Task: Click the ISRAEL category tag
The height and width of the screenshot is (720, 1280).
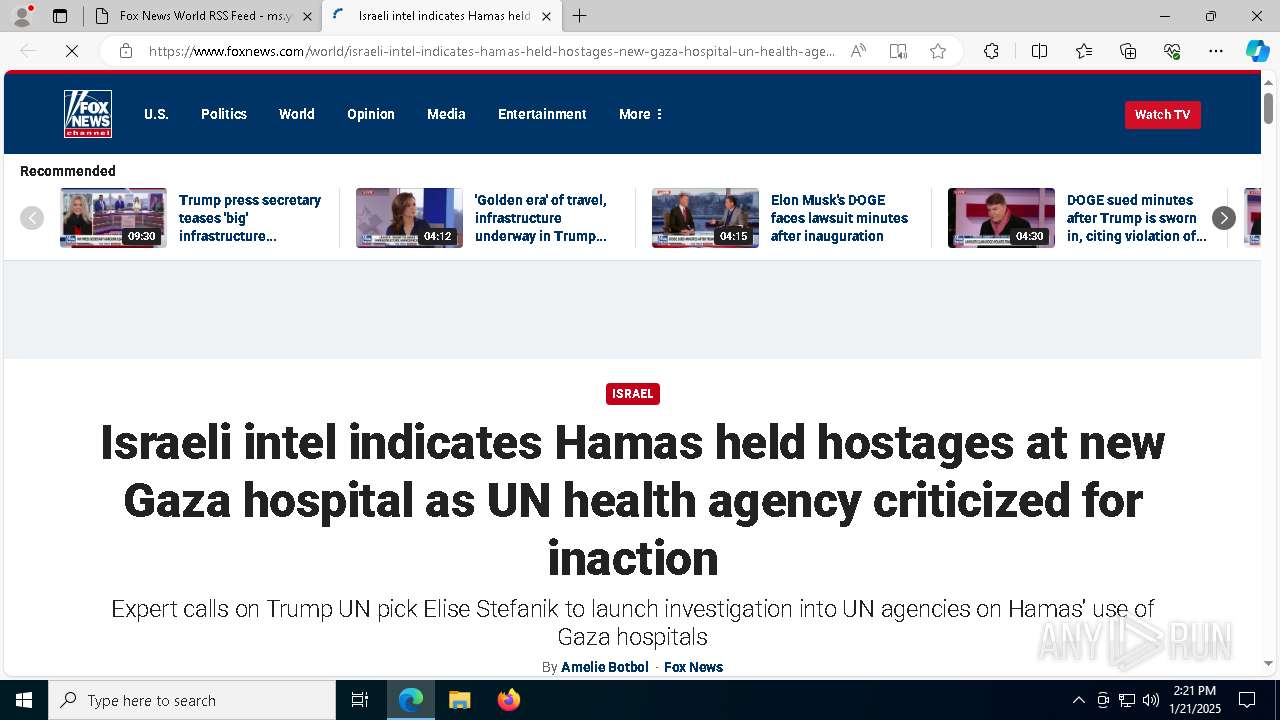Action: coord(633,394)
